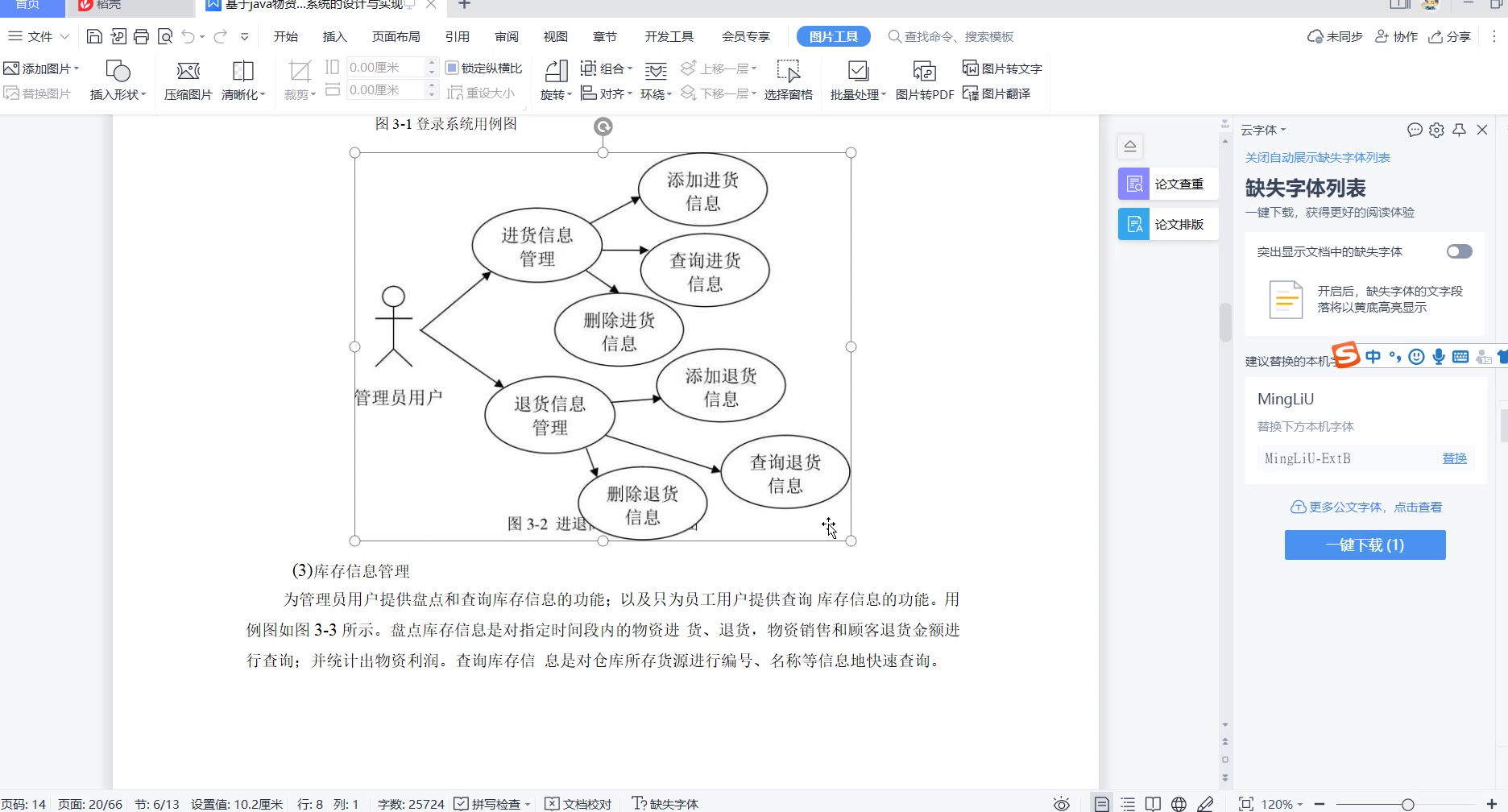Expand the Rotate (旋转) dropdown
This screenshot has width=1508, height=812.
pyautogui.click(x=556, y=94)
